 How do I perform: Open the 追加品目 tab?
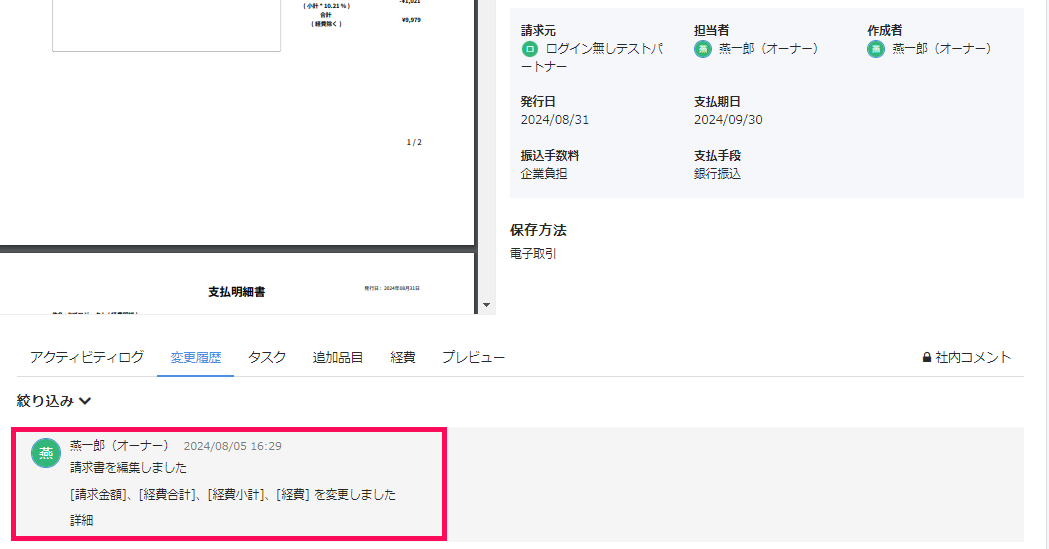point(338,358)
